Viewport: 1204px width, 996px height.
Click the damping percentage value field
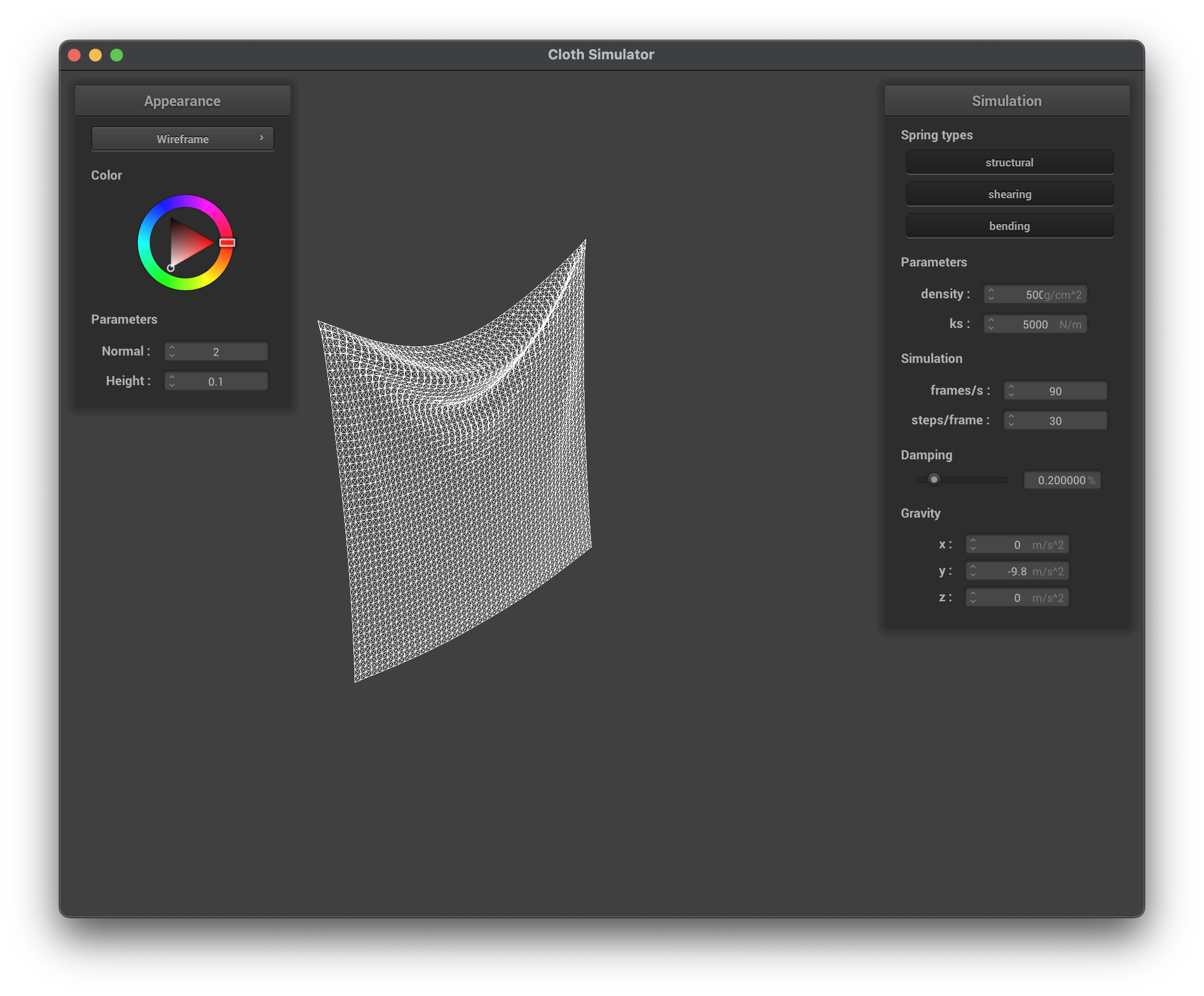click(1061, 480)
